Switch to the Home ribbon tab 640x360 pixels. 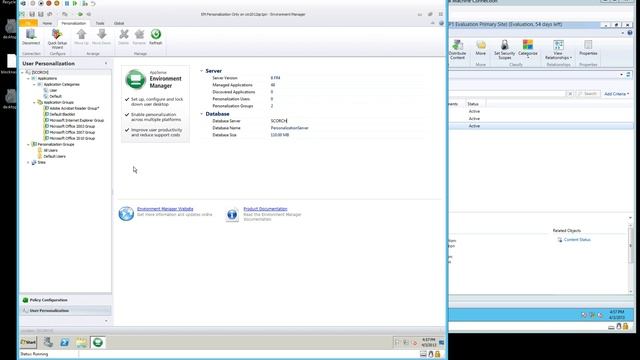[x=47, y=23]
